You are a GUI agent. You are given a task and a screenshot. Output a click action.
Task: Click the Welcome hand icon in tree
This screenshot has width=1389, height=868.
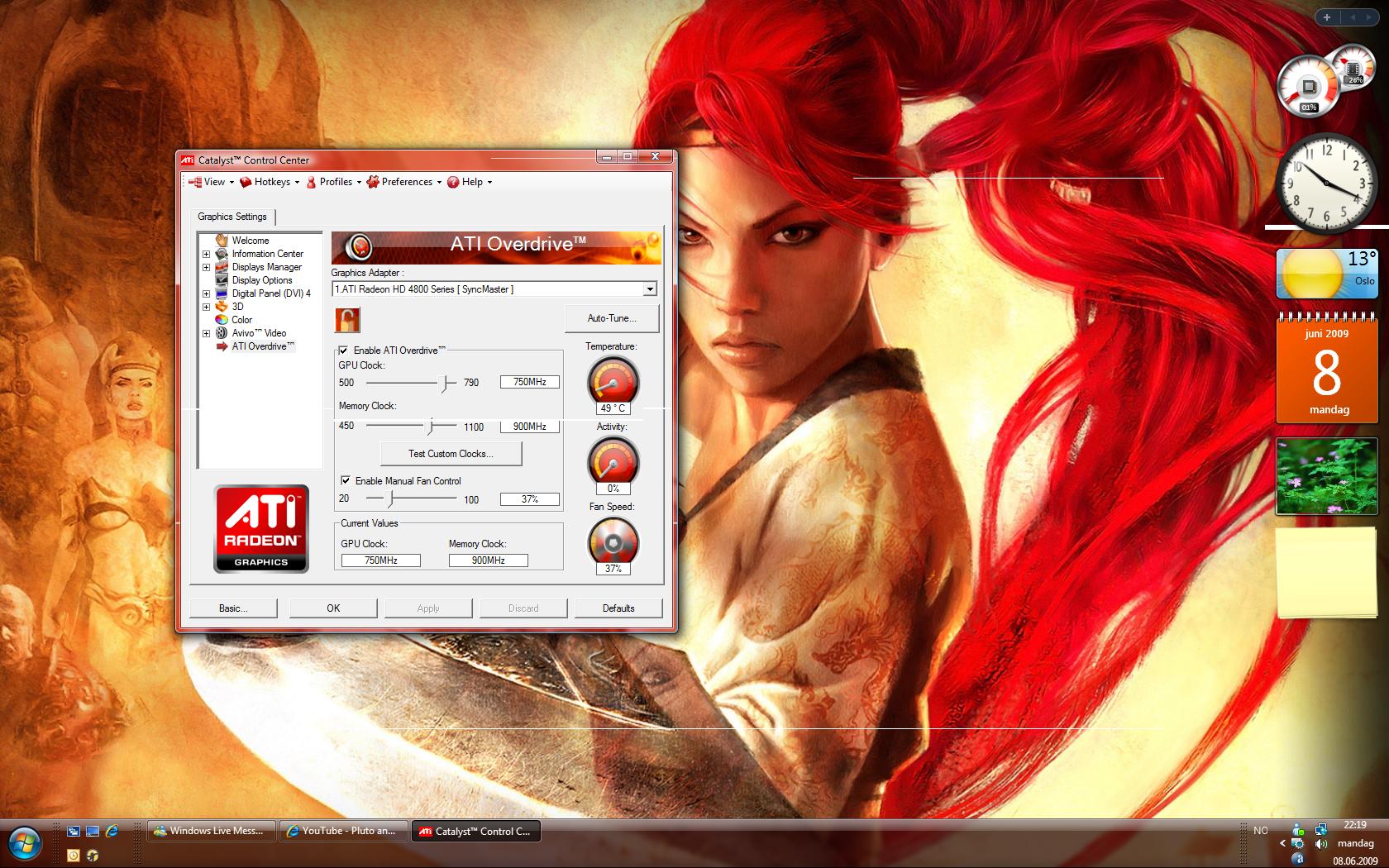[x=222, y=241]
